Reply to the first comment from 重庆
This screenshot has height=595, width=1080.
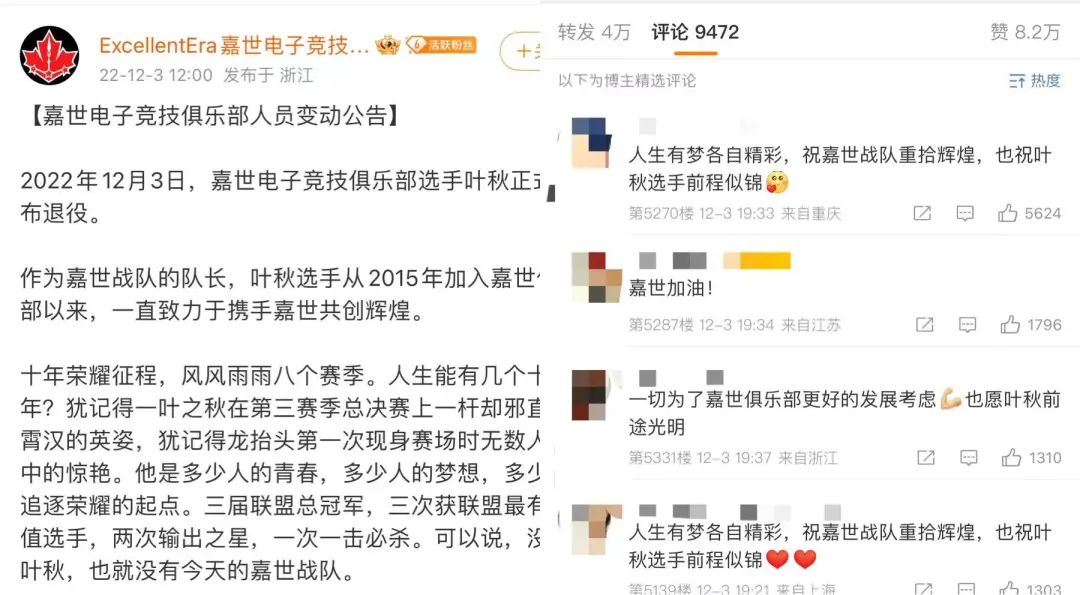click(965, 213)
